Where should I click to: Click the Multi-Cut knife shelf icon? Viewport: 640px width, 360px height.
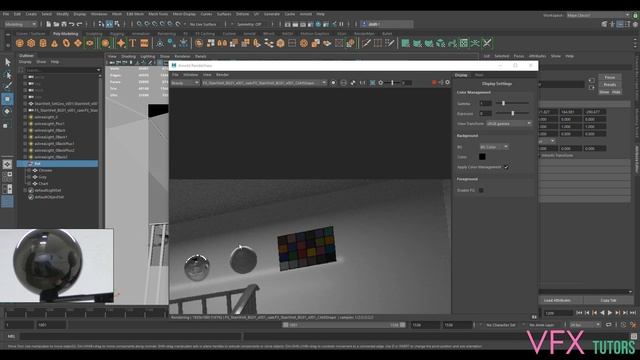[366, 43]
